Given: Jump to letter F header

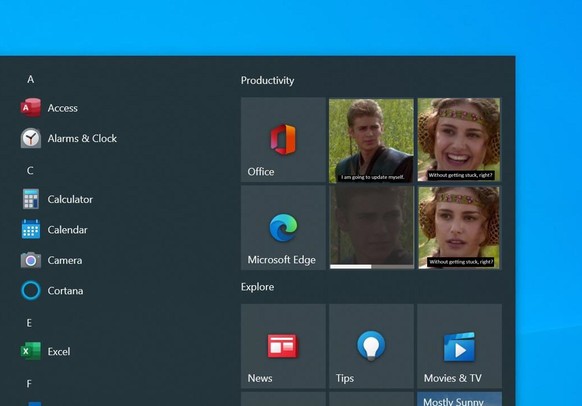Looking at the screenshot, I should pos(29,383).
